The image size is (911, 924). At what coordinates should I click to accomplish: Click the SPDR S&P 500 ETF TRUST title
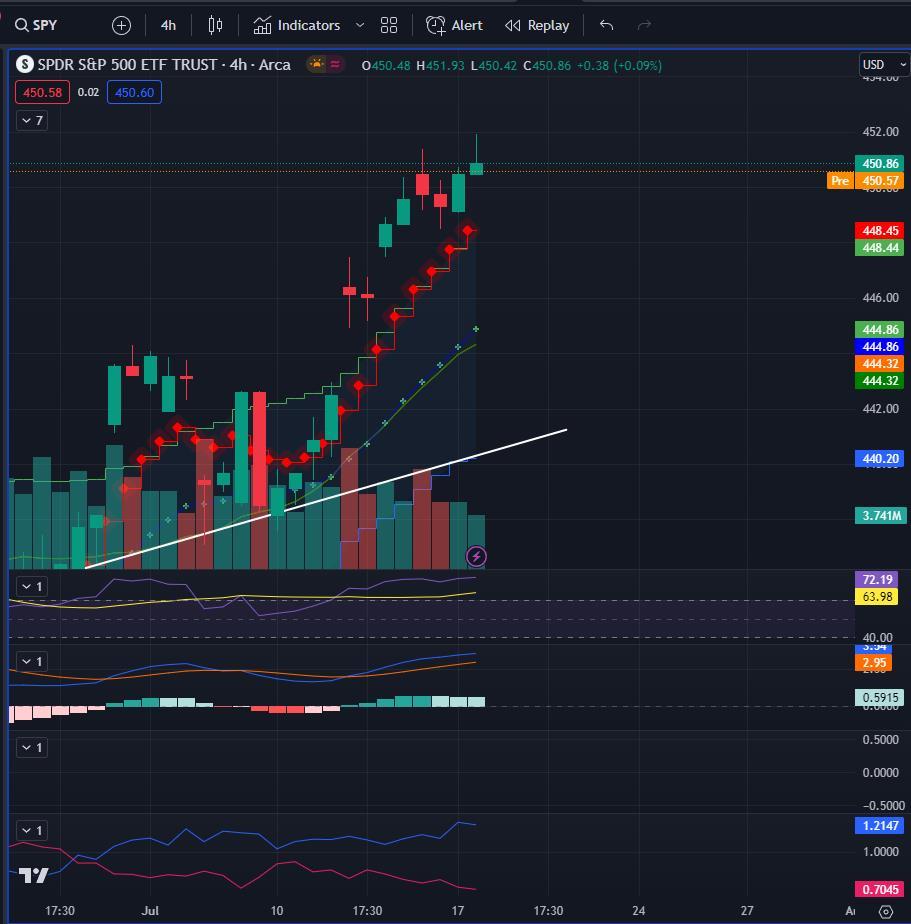(164, 64)
